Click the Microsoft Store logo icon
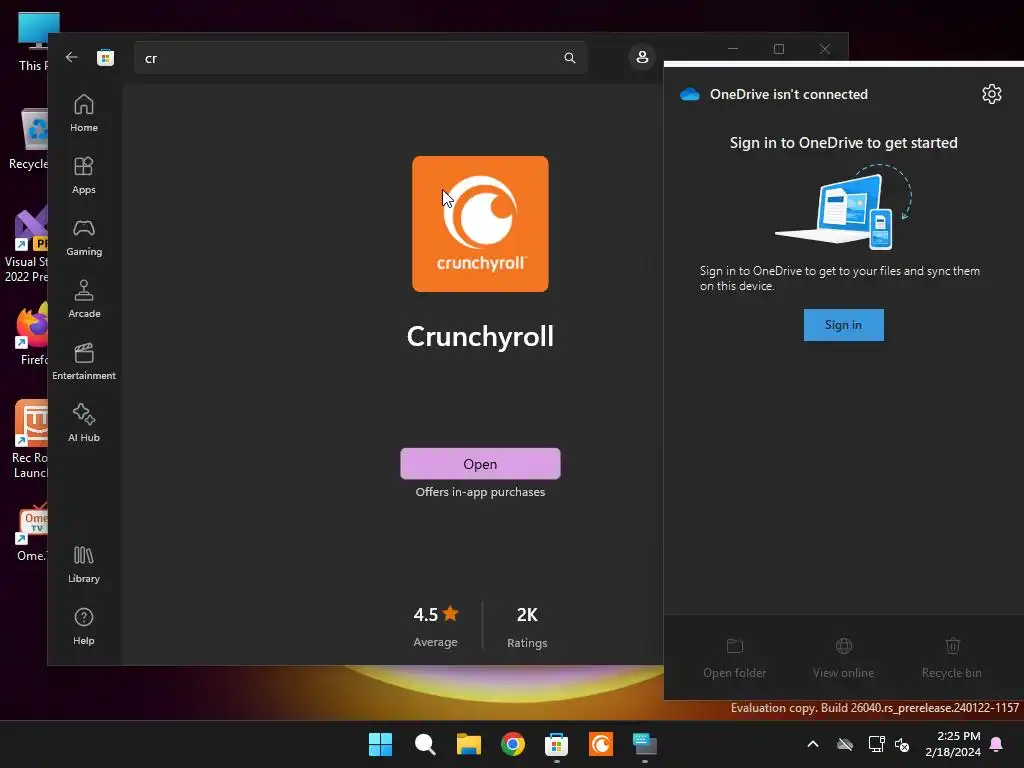 click(105, 57)
